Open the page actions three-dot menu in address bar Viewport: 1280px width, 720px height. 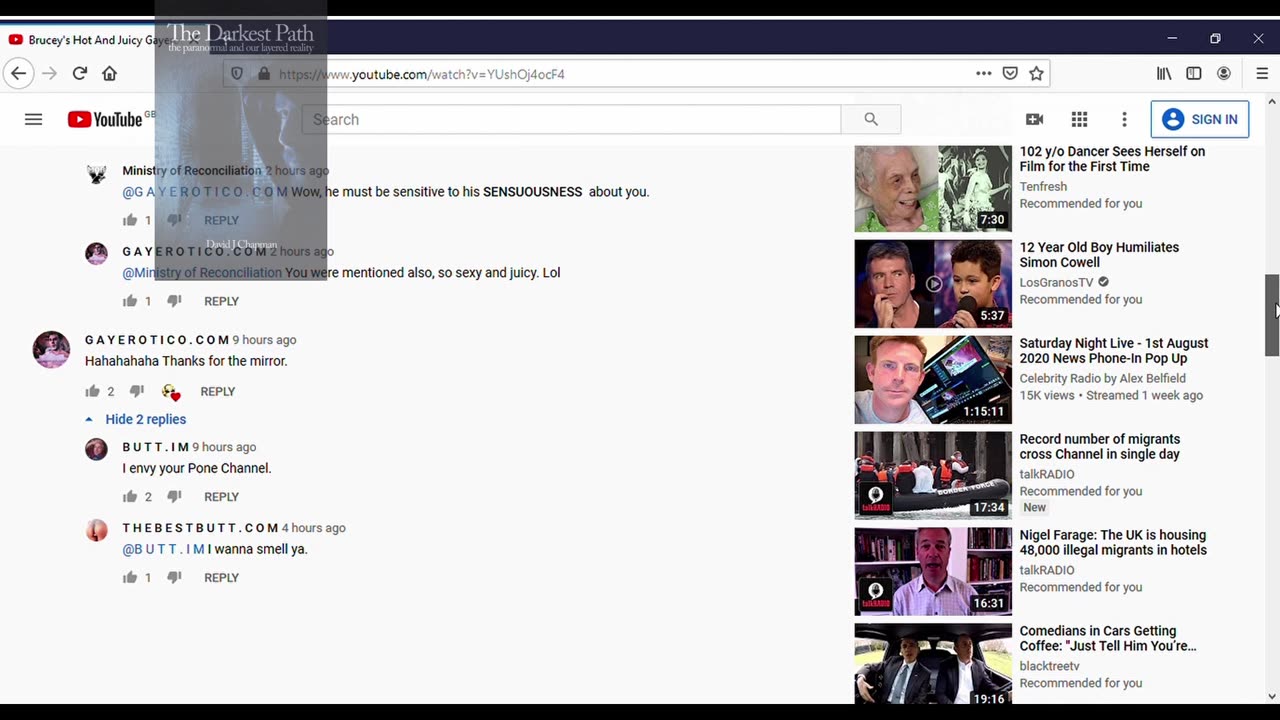pos(984,73)
